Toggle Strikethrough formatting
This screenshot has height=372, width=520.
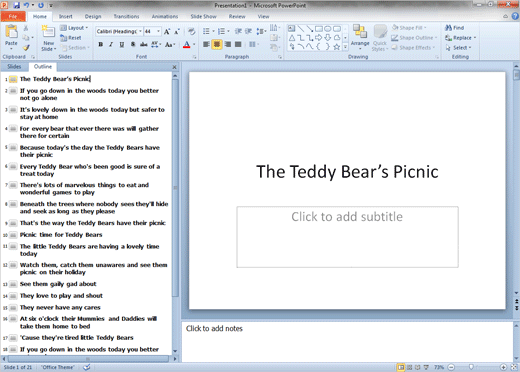tap(144, 44)
